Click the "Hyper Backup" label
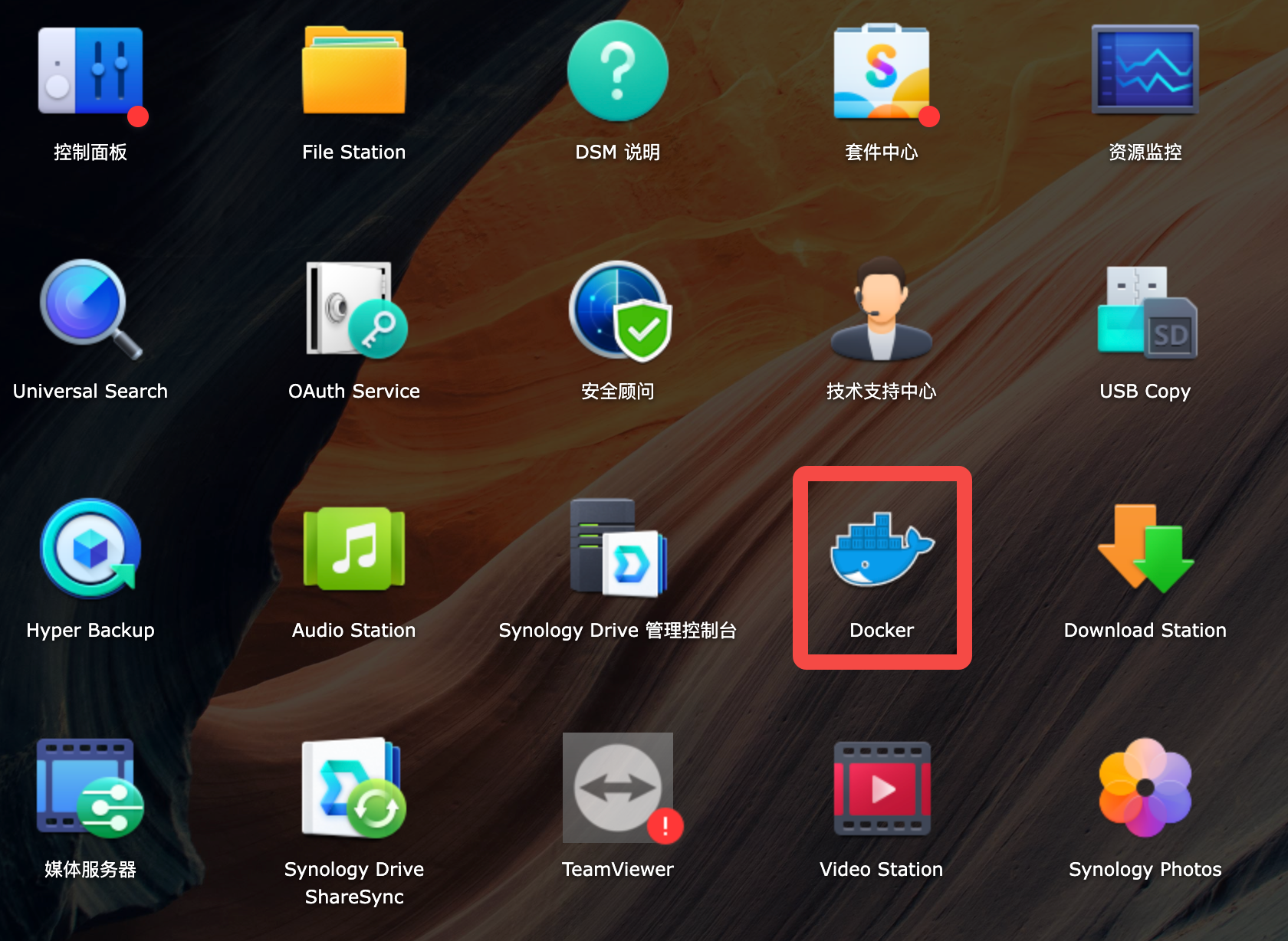Screen dimensions: 1288x941 90,631
